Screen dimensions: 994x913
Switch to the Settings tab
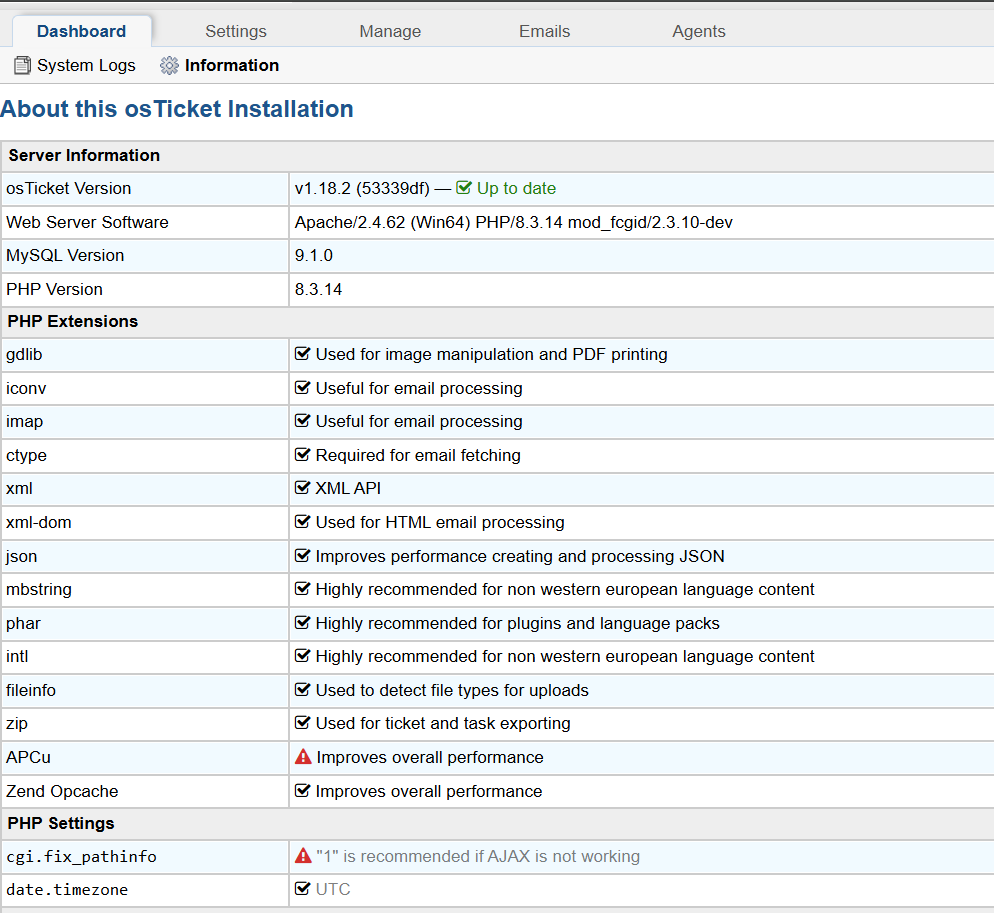point(236,31)
